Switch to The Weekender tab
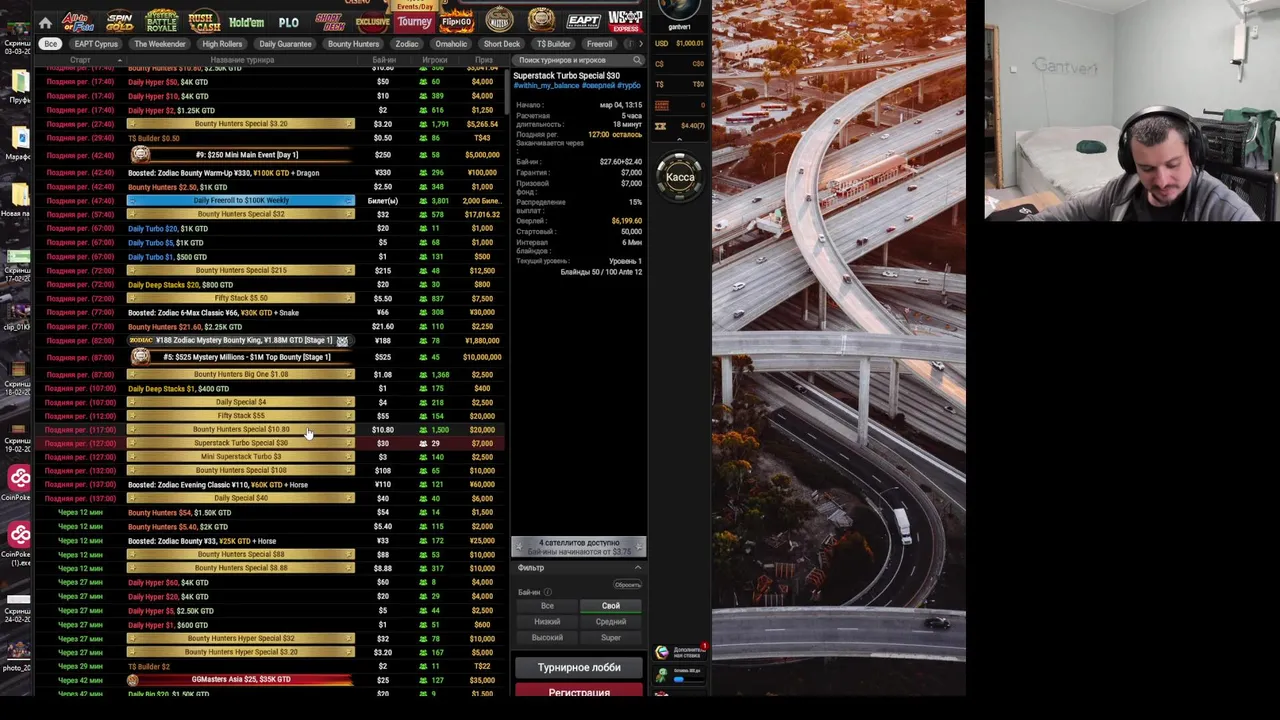Viewport: 1280px width, 720px height. point(160,44)
